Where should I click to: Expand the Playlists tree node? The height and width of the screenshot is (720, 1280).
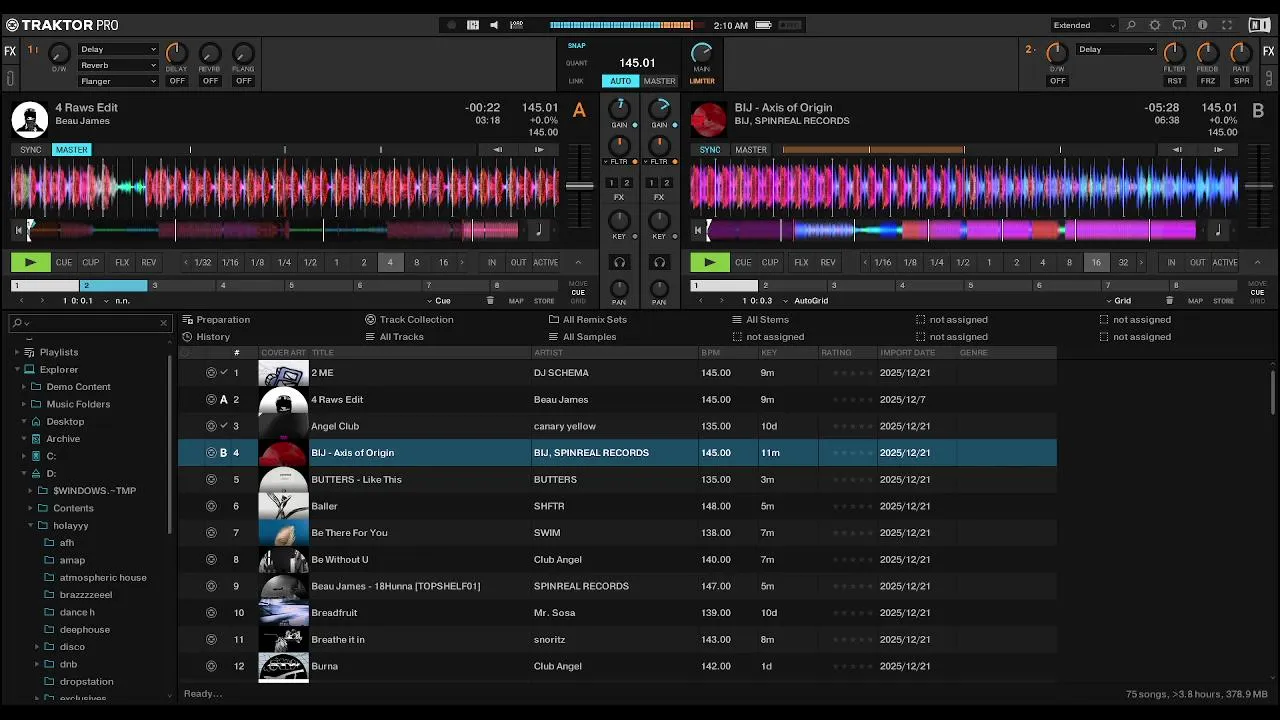(x=17, y=352)
